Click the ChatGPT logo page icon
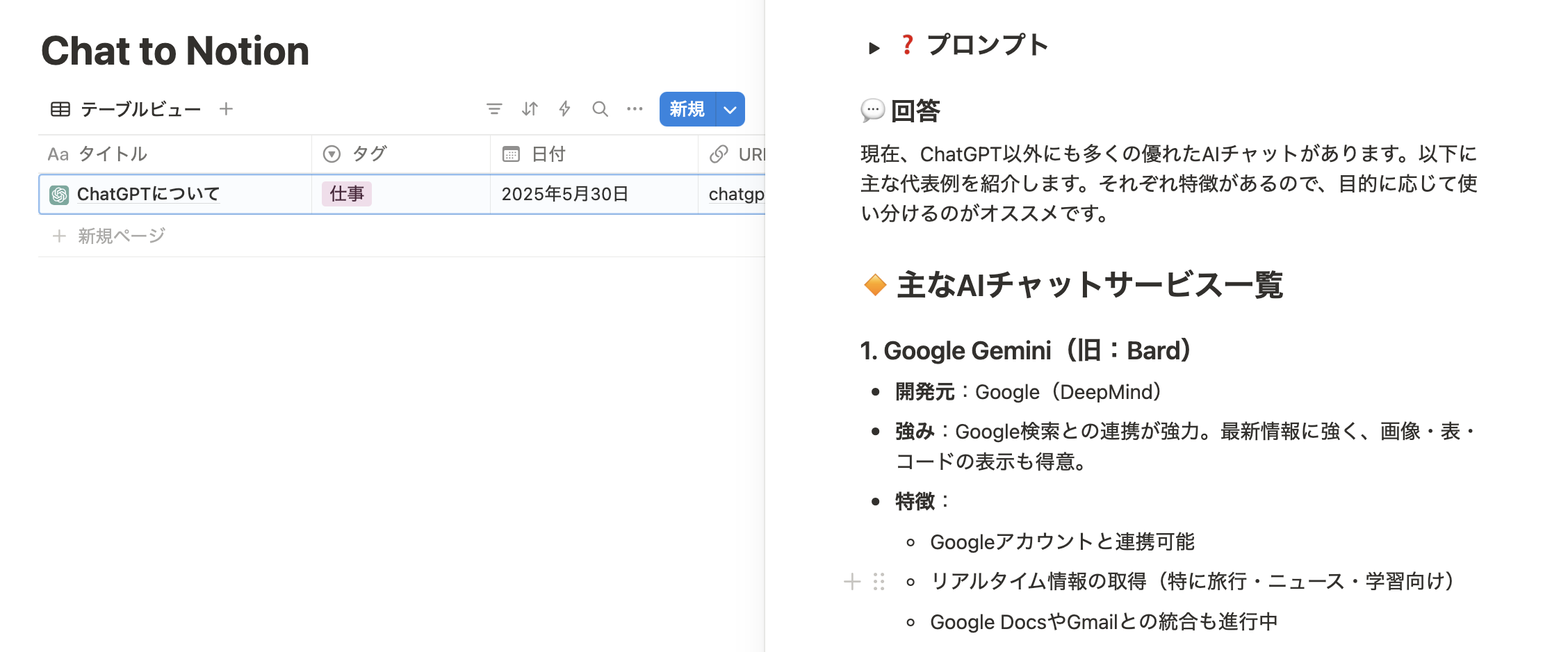Screen dimensions: 1568x652 click(x=59, y=195)
